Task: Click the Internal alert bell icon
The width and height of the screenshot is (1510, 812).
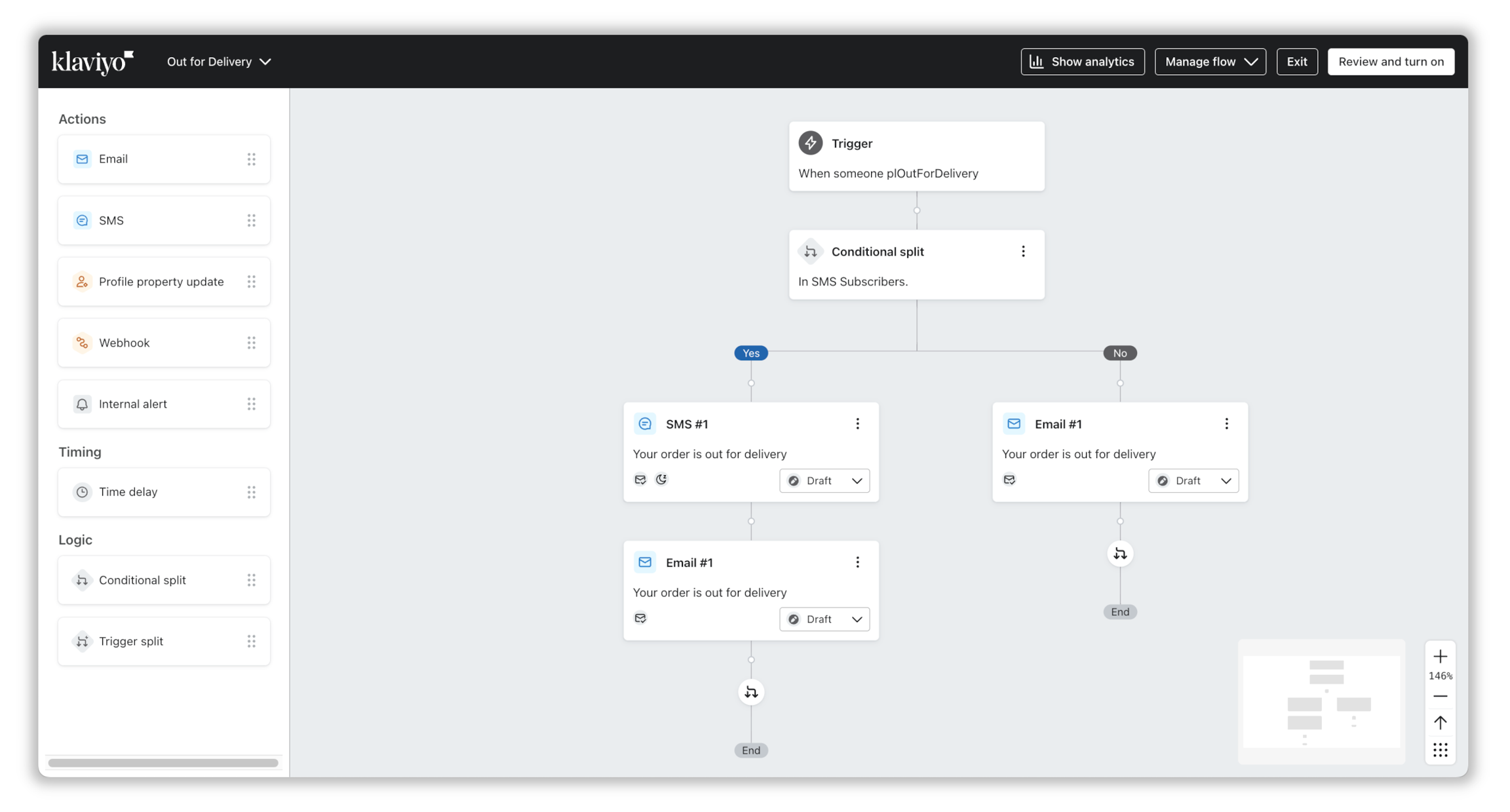Action: point(82,404)
